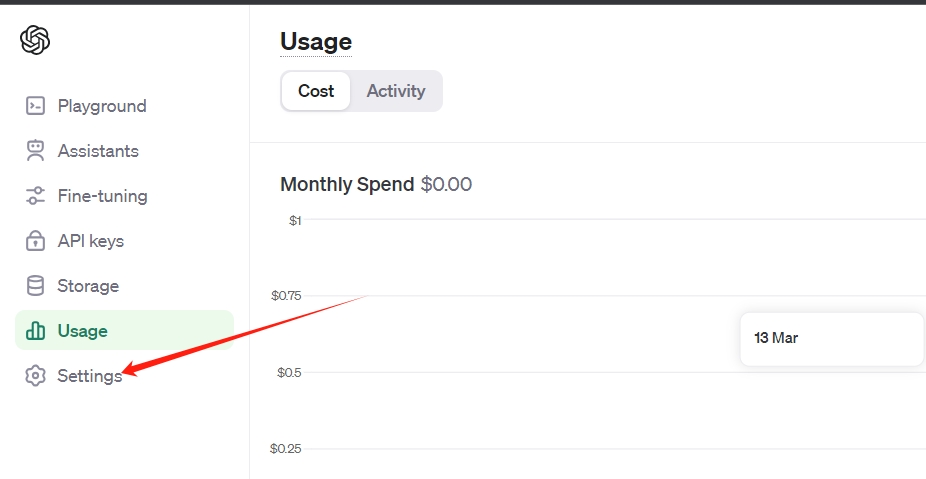Click the Storage database icon
Viewport: 926px width, 479px height.
tap(35, 286)
